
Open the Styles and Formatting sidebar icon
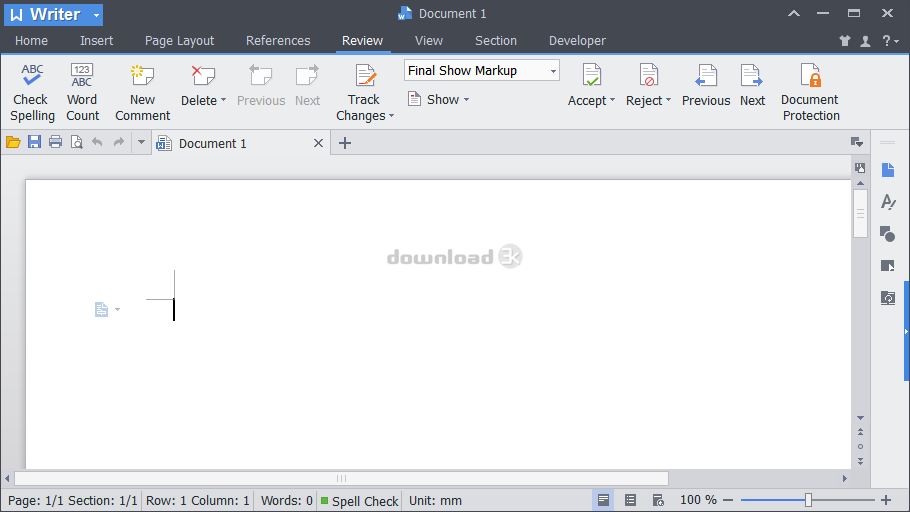(888, 202)
